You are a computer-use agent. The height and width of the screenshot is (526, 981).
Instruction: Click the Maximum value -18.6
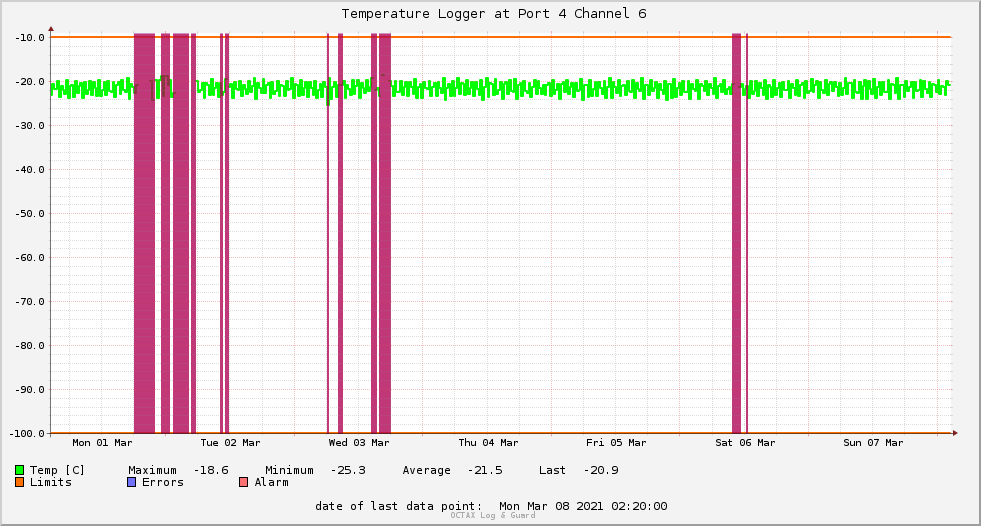coord(211,470)
